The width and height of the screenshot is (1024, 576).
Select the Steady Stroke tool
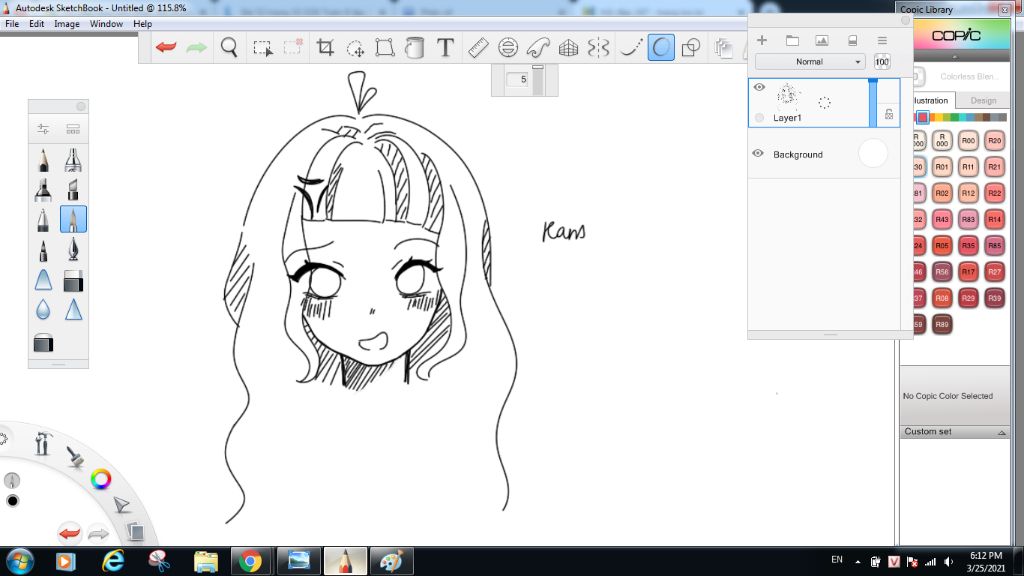(630, 47)
